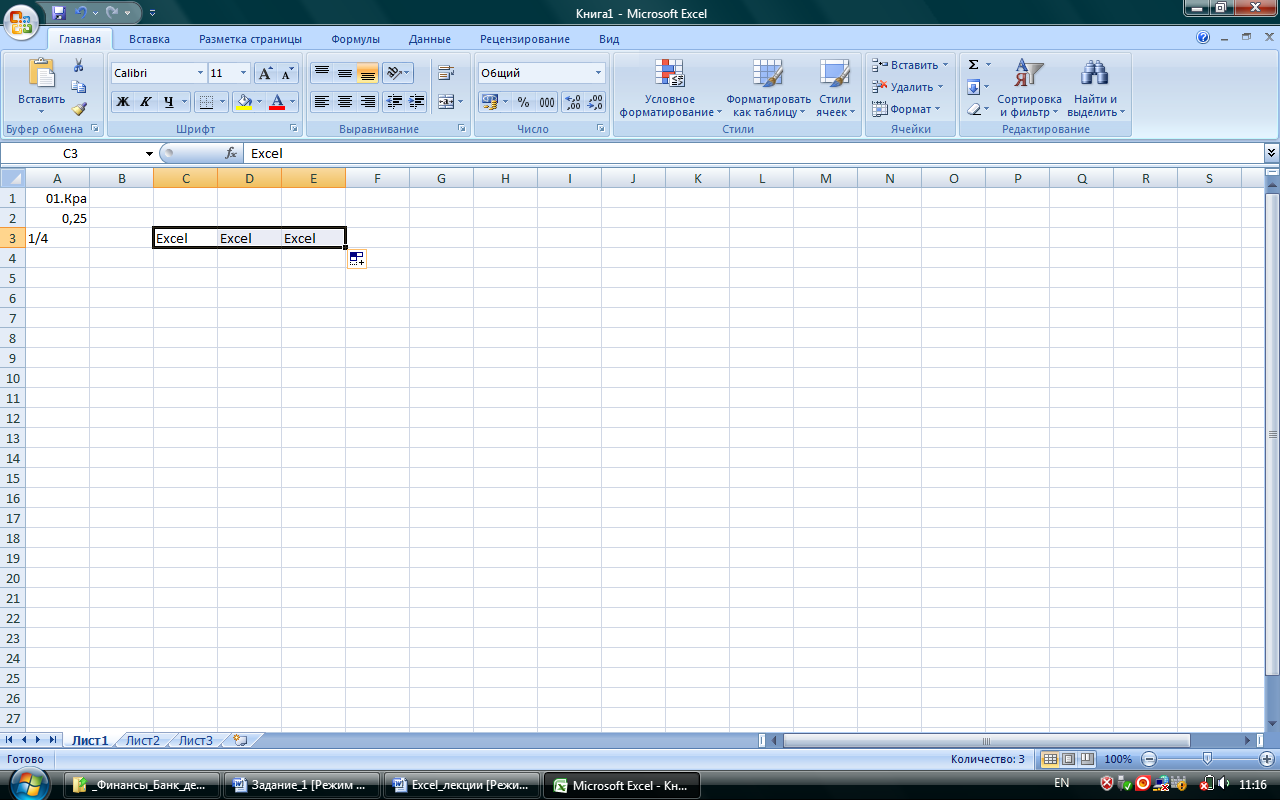
Task: Click Удалить in Ячейки group
Action: point(907,87)
